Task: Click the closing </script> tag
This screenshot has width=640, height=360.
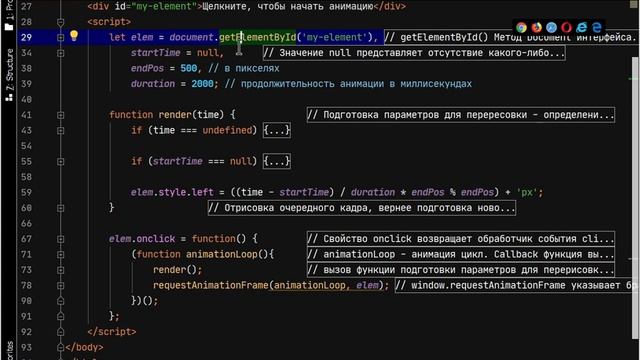Action: (112, 332)
